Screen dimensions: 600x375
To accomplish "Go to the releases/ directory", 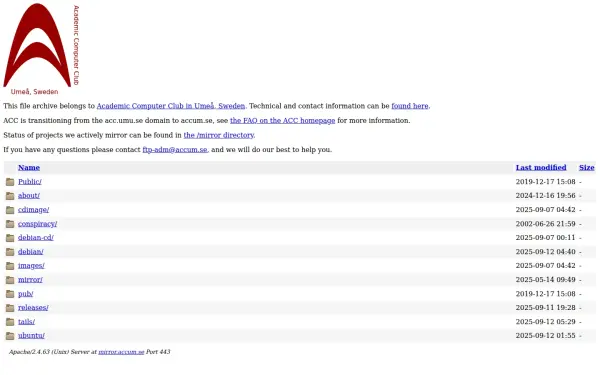I will click(x=33, y=308).
